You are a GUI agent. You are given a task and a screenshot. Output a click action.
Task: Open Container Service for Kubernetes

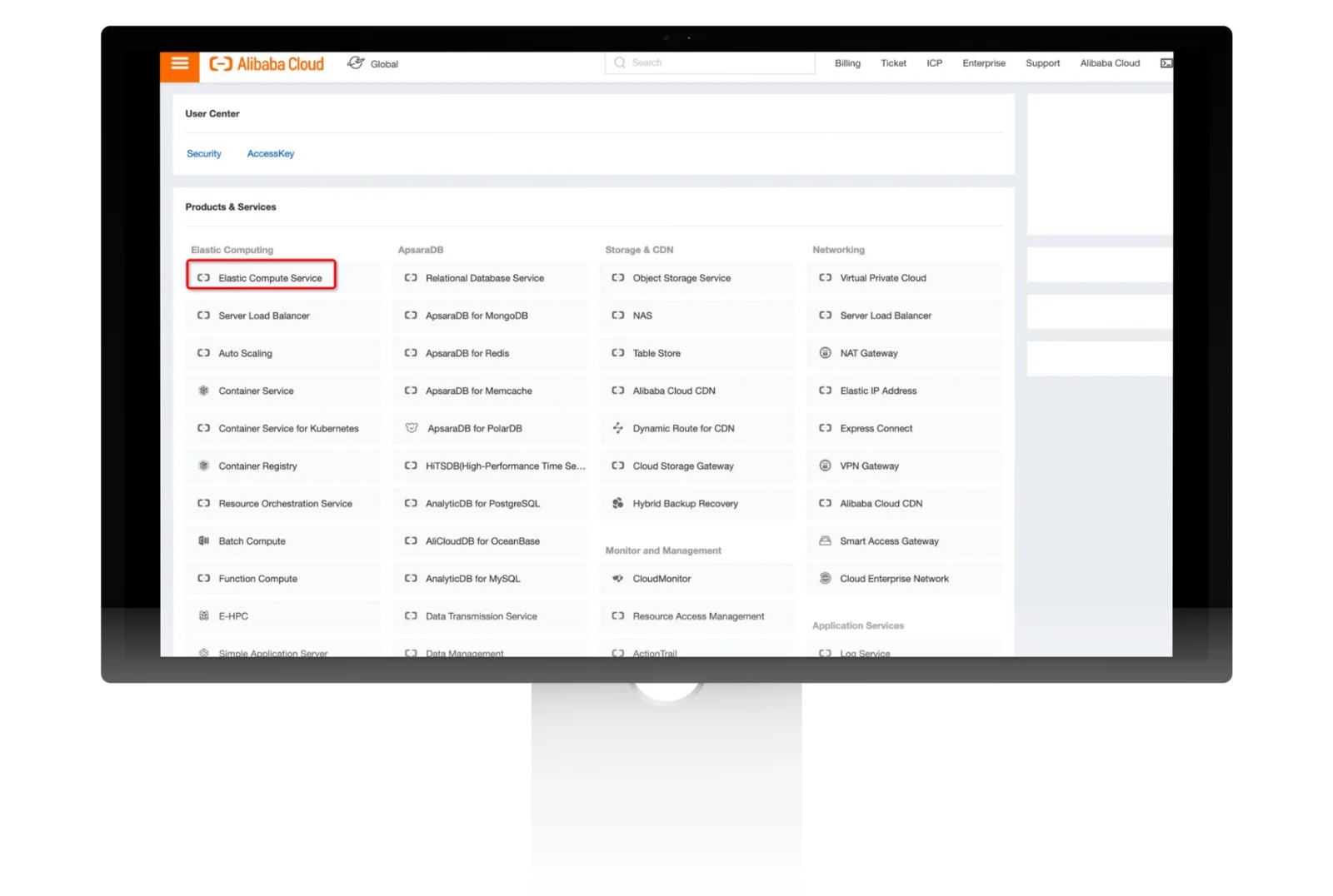(x=282, y=428)
